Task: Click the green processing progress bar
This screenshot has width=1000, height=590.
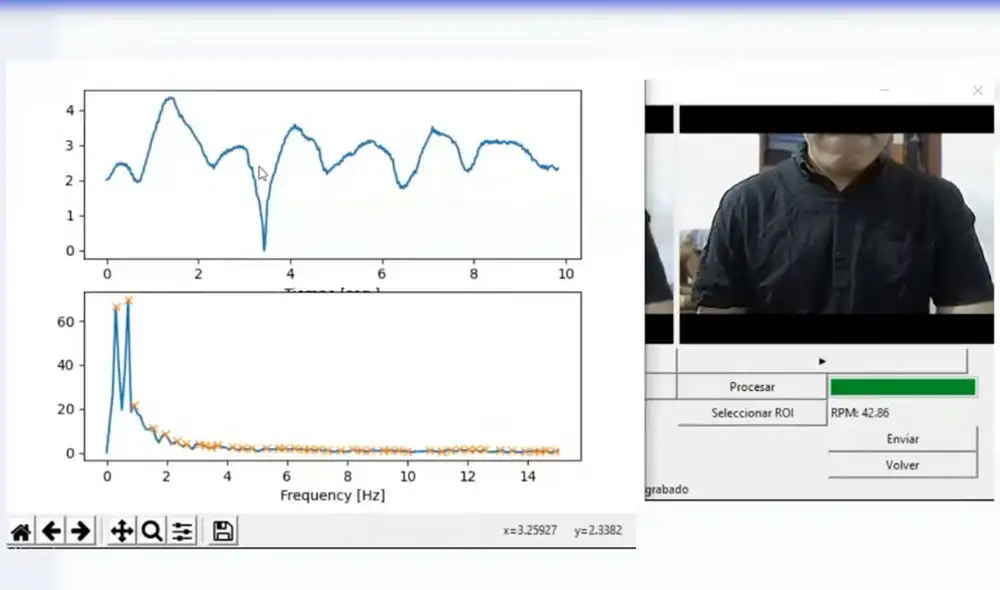Action: pos(902,387)
